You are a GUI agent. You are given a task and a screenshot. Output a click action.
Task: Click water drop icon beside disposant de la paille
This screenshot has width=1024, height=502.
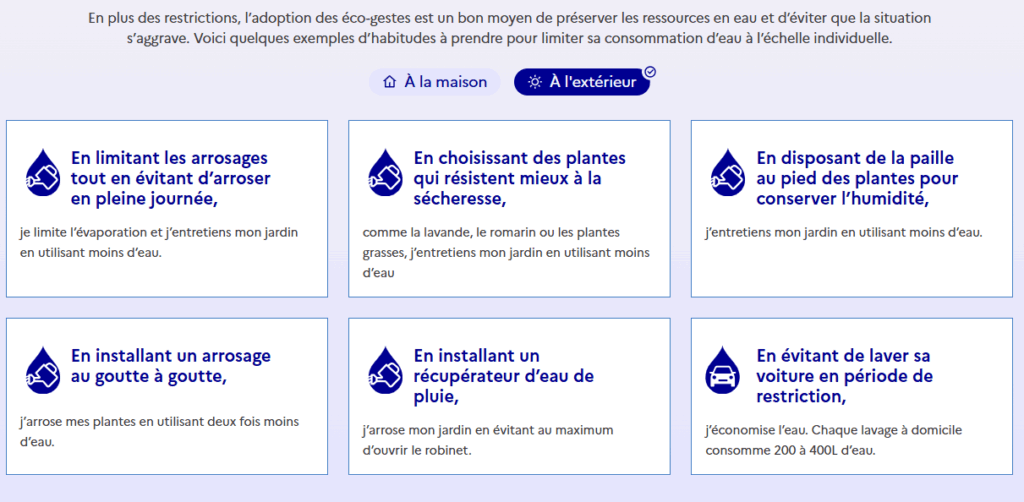(728, 173)
